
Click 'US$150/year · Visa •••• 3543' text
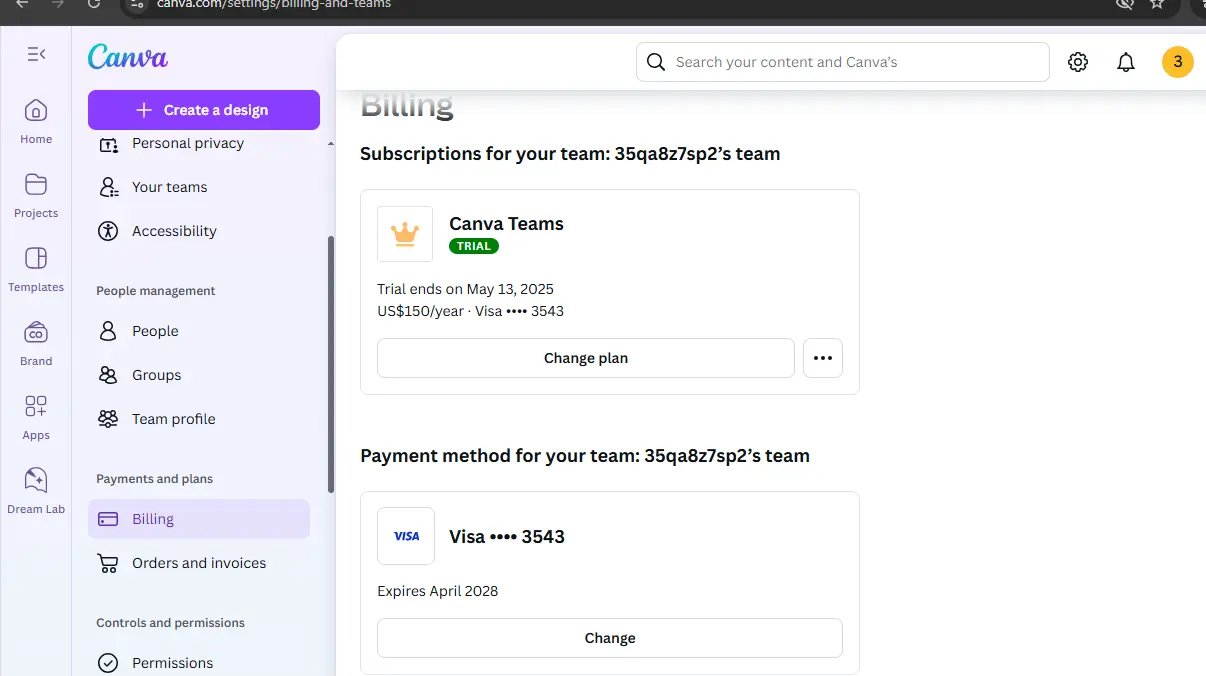(470, 311)
